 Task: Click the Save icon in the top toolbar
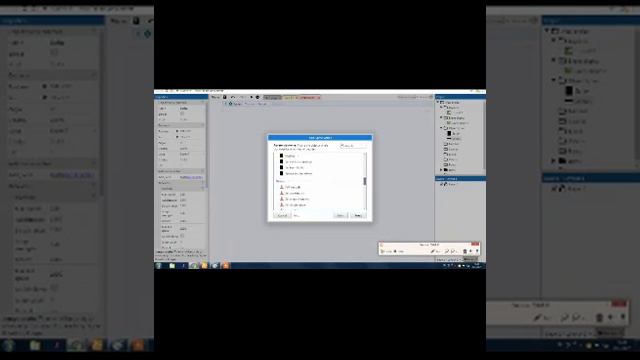point(224,97)
